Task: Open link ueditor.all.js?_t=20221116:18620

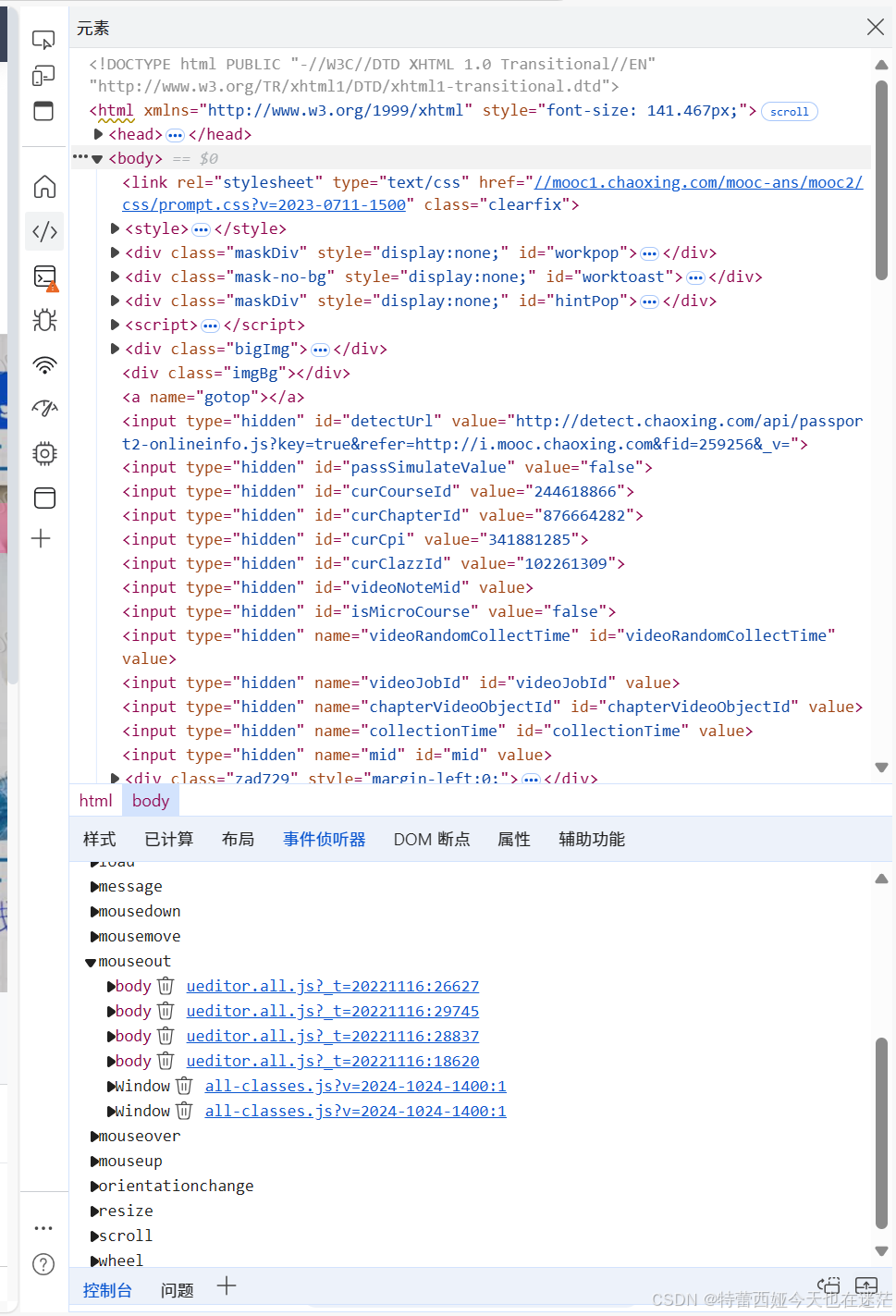Action: click(x=333, y=1061)
